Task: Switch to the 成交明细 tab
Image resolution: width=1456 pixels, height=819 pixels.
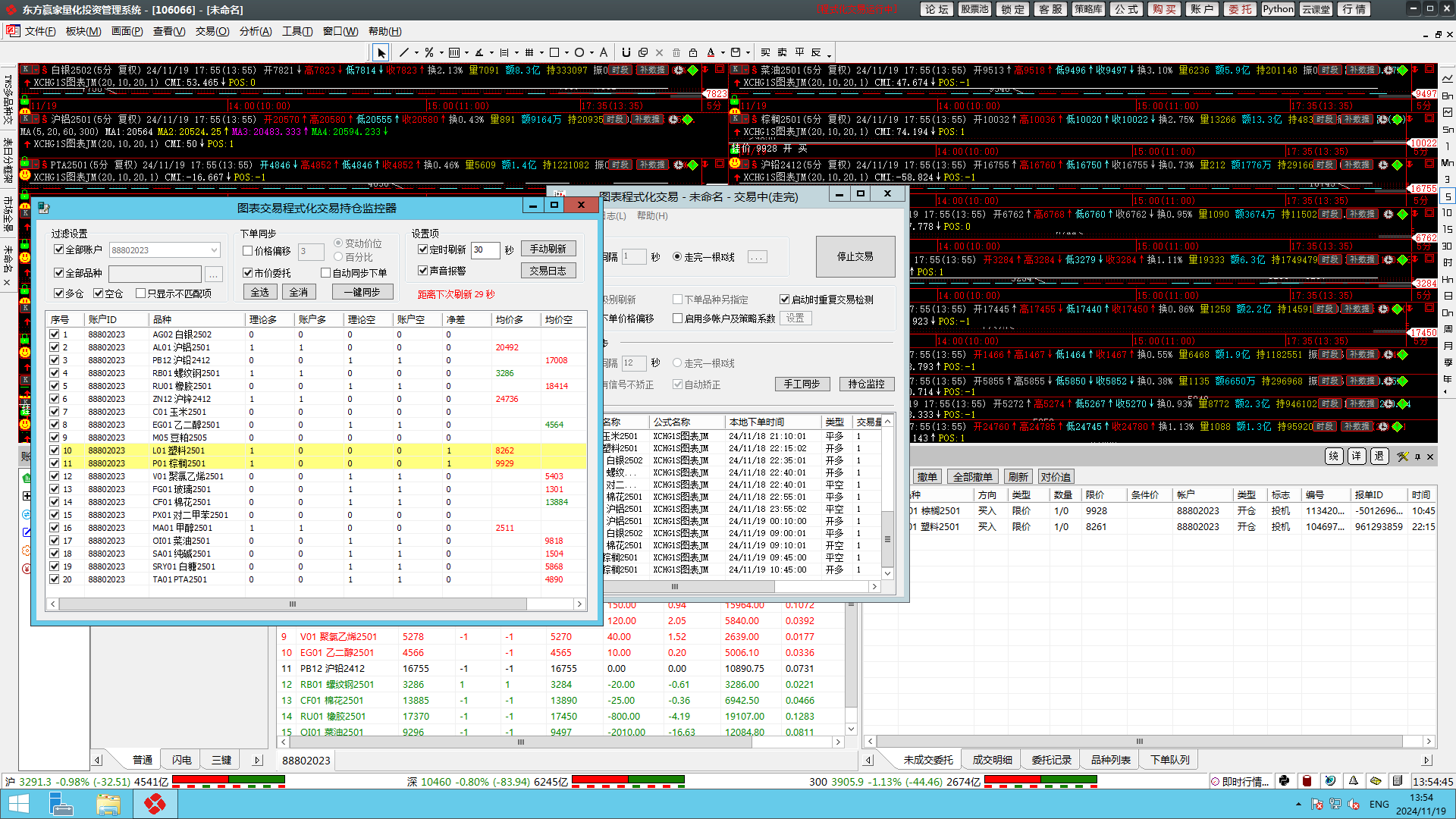Action: click(x=992, y=760)
